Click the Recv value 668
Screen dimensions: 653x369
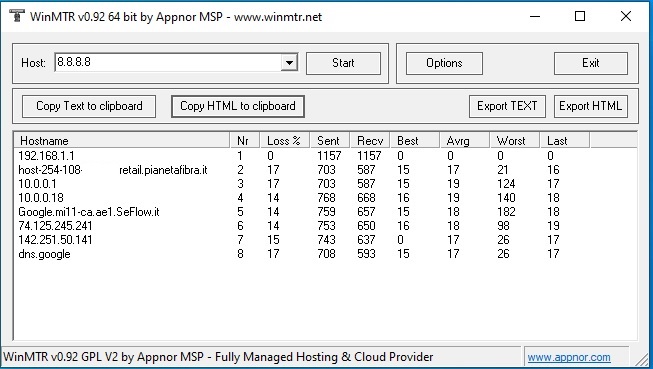pos(366,198)
